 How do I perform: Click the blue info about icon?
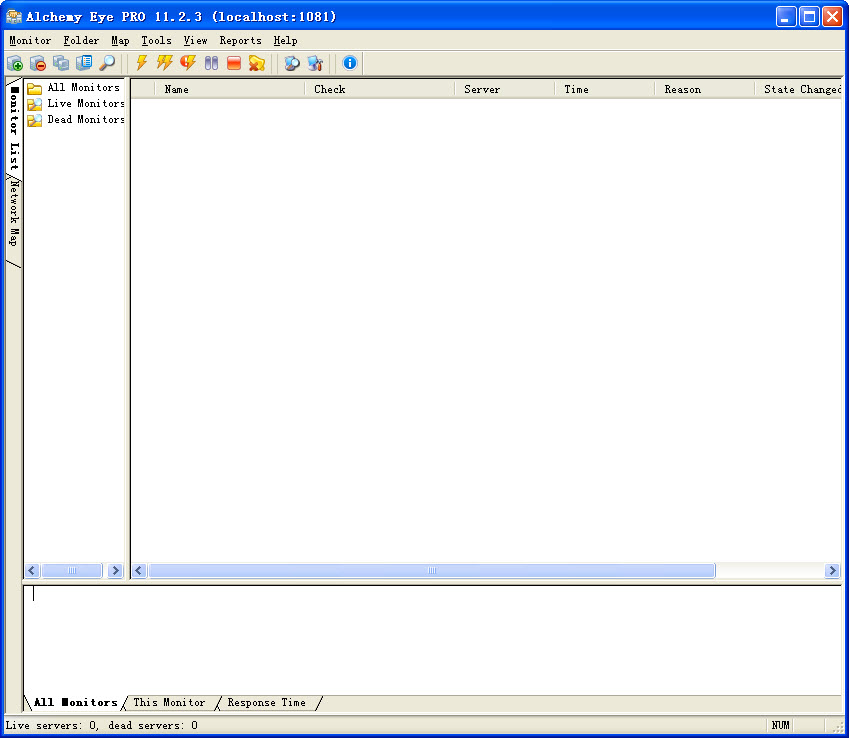point(349,63)
